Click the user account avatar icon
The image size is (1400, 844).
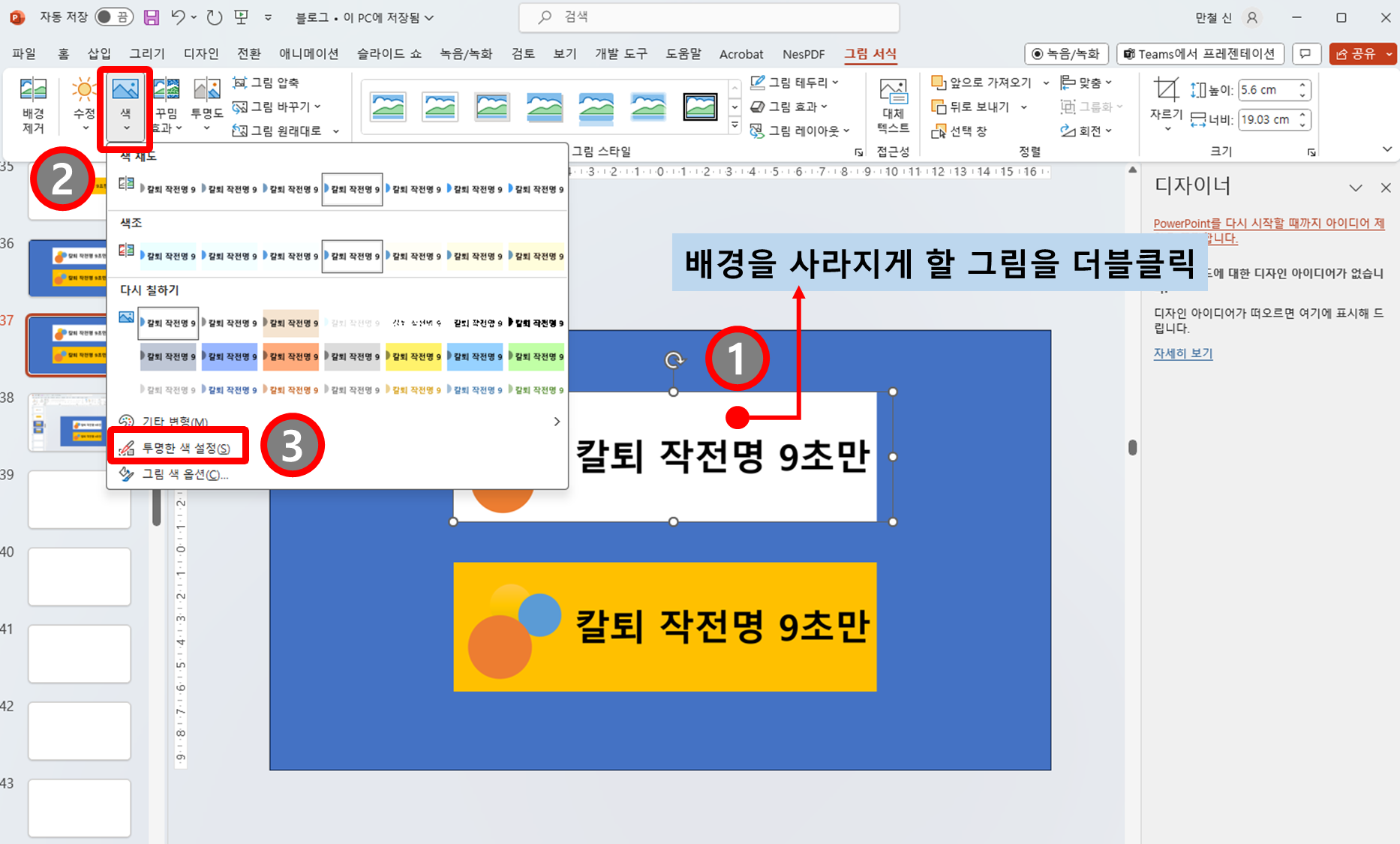coord(1252,17)
